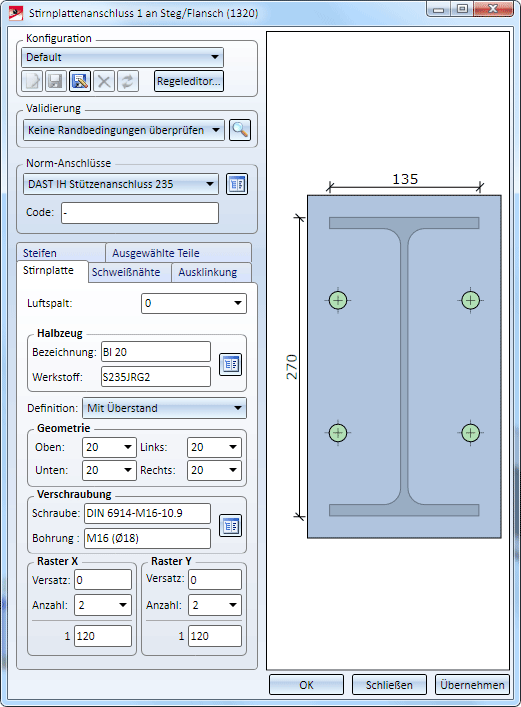This screenshot has width=521, height=707.
Task: Click the Schraube field DIN 6914-M16-10.9
Action: (147, 514)
